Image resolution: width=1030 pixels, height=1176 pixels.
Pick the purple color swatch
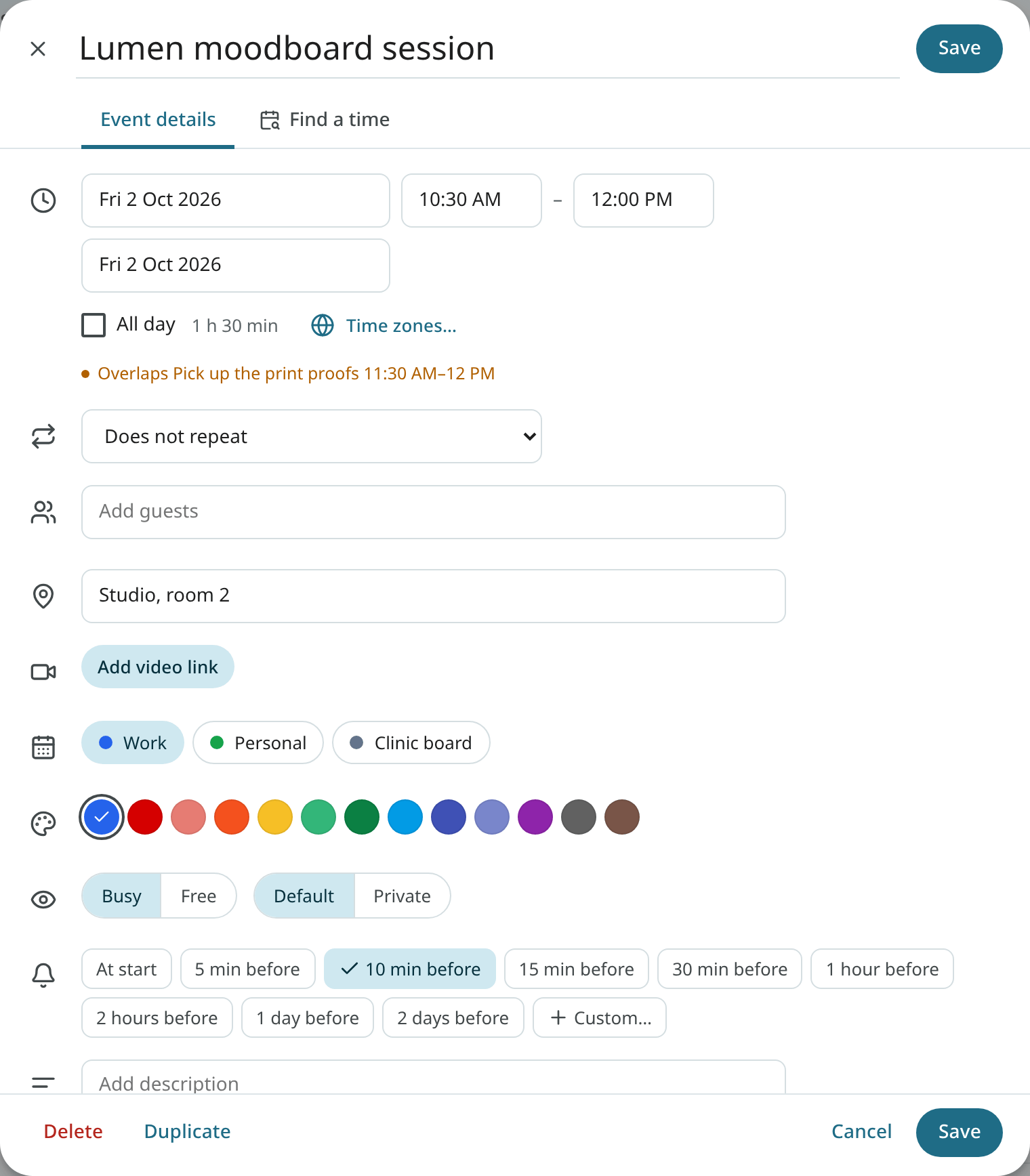[x=535, y=817]
